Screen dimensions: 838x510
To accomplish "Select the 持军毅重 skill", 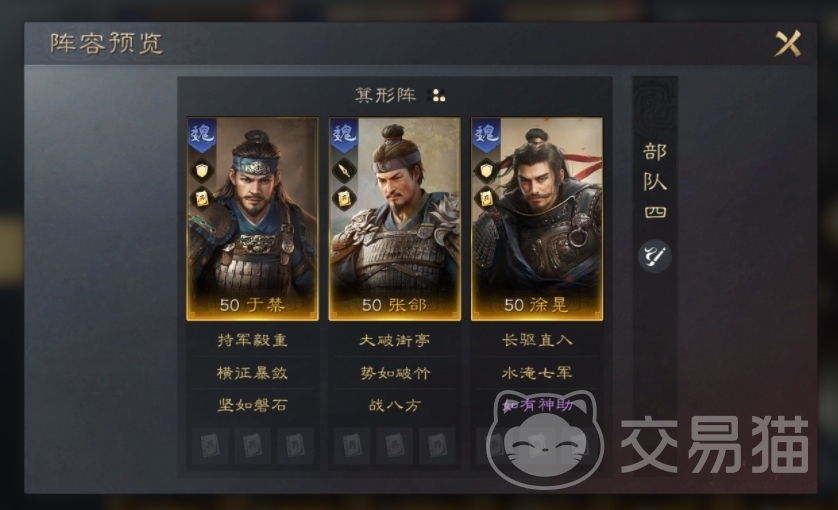I will pyautogui.click(x=252, y=340).
